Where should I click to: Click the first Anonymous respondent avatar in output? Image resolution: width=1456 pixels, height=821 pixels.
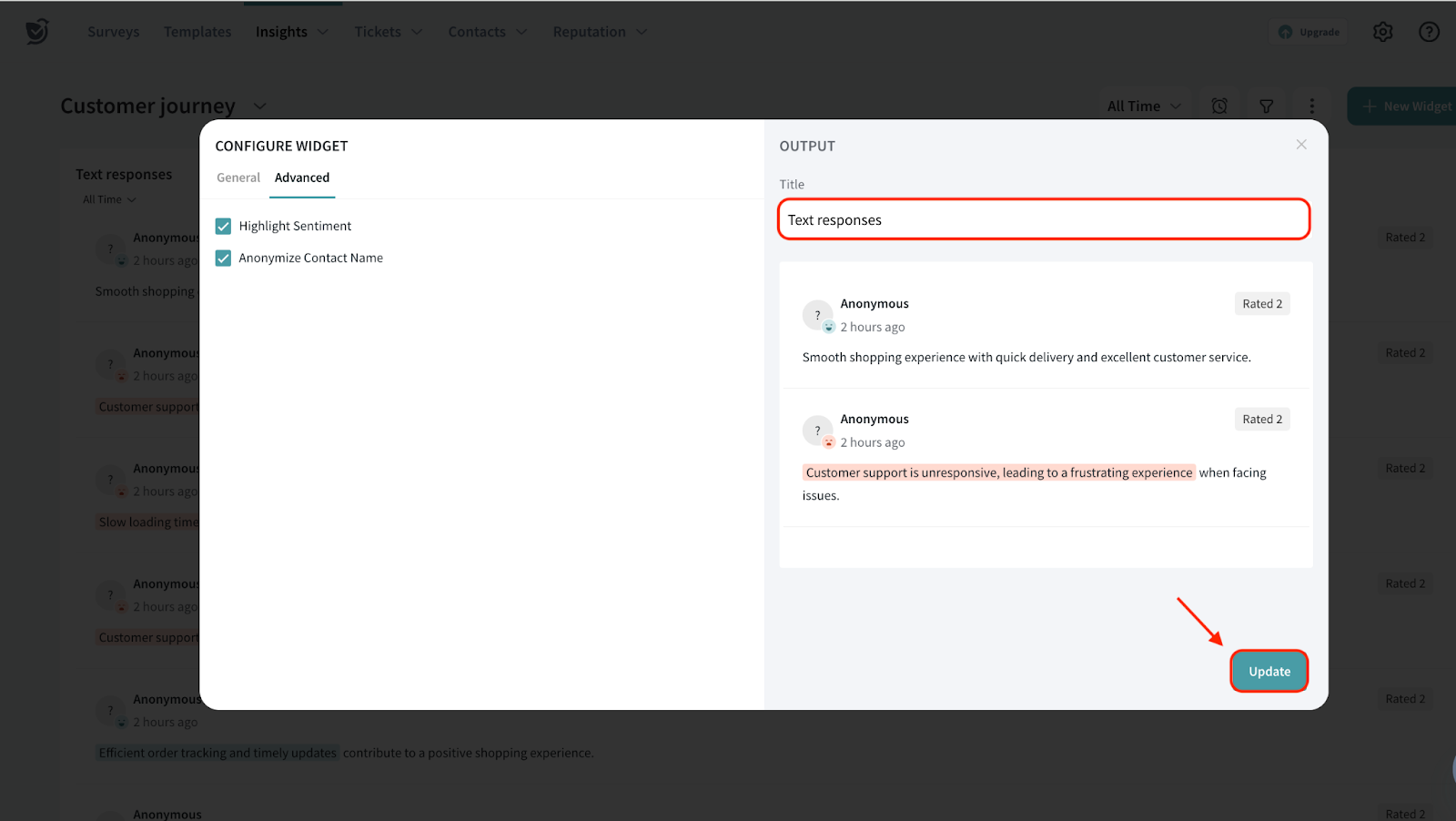click(x=817, y=315)
